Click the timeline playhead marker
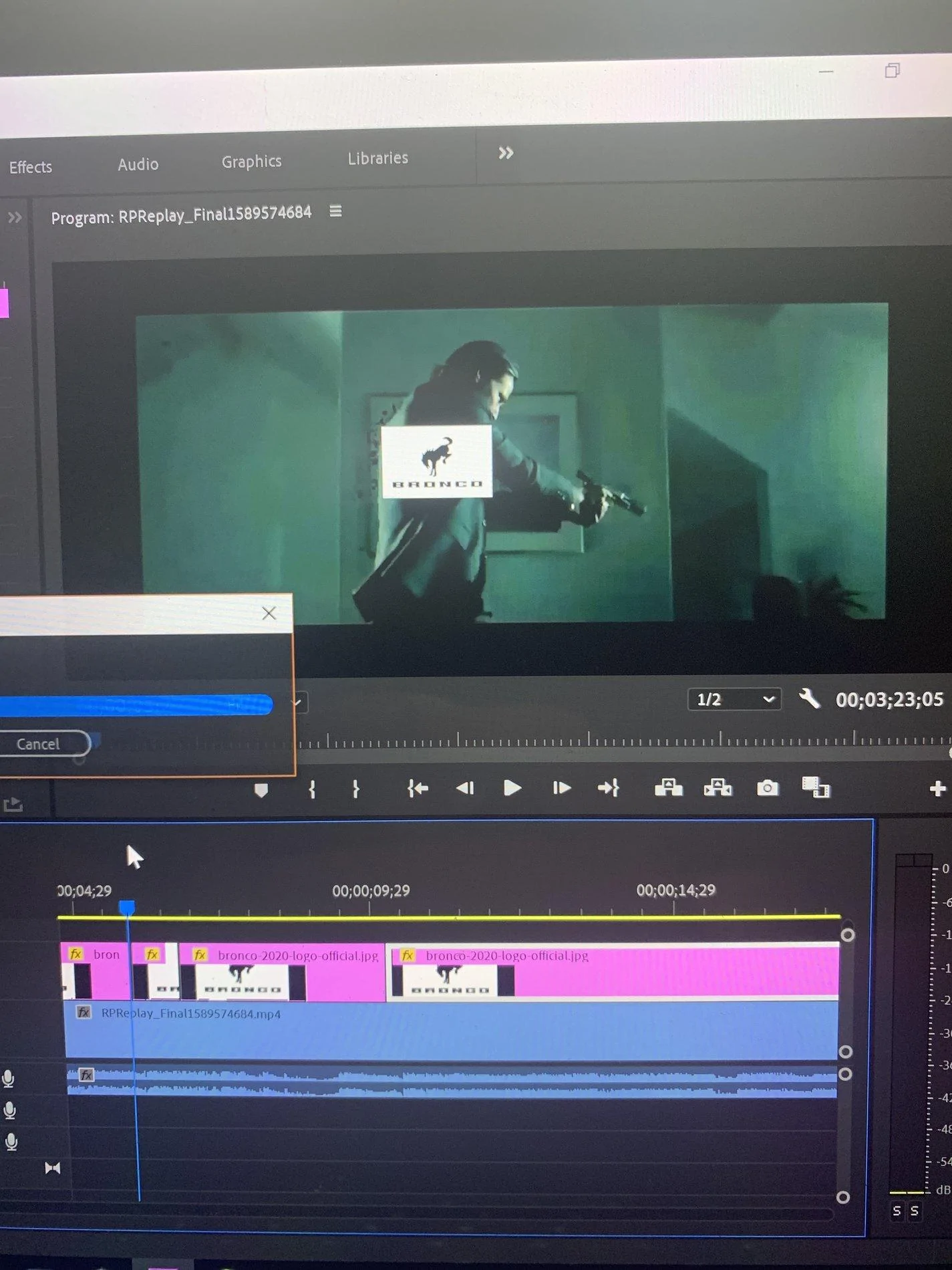 (127, 907)
